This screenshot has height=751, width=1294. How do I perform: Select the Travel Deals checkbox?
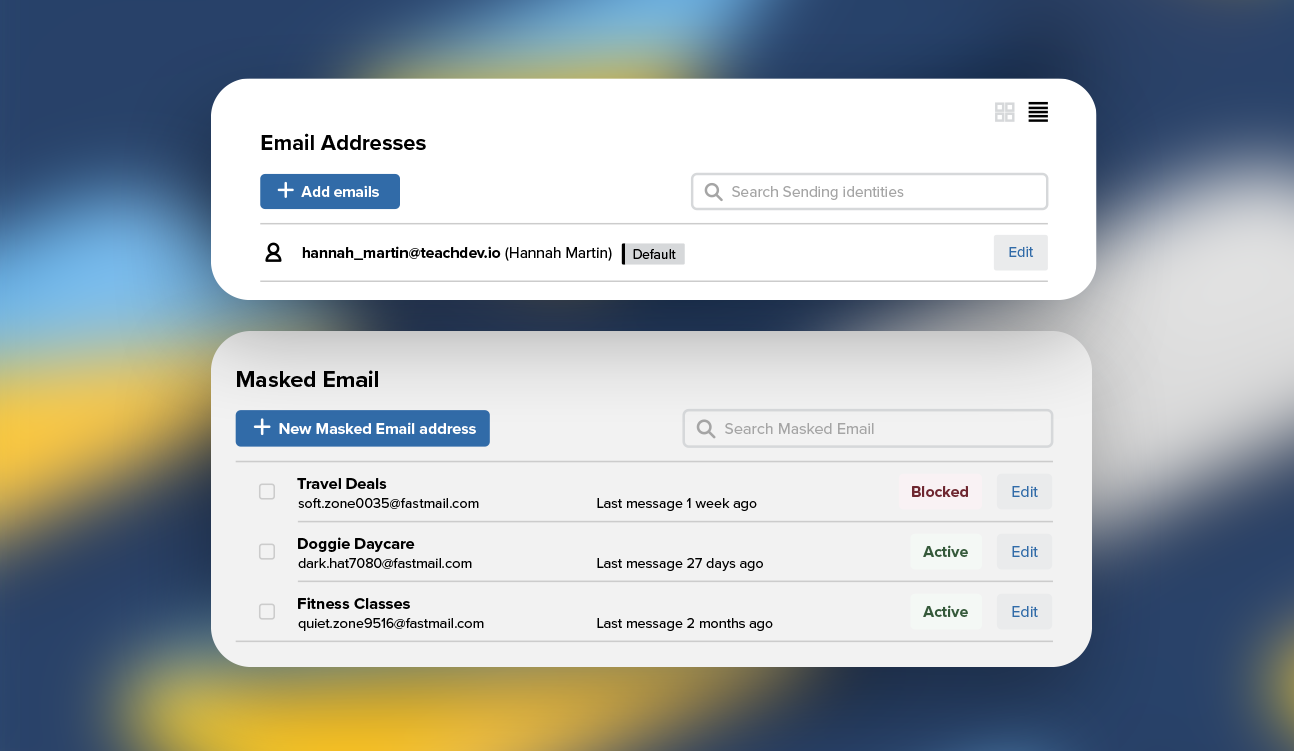267,492
